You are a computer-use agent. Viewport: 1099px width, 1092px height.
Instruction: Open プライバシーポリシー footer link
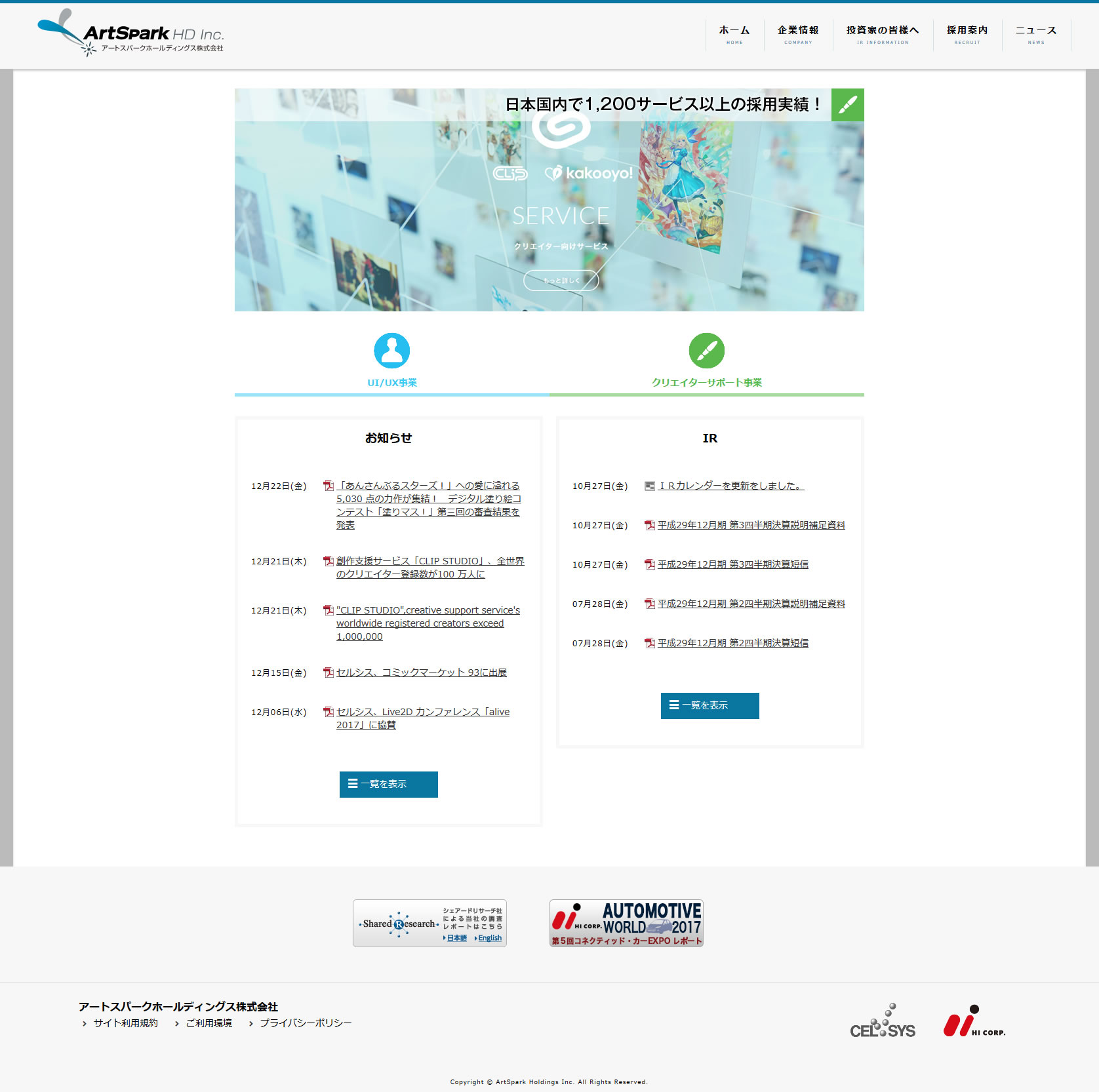coord(306,1023)
